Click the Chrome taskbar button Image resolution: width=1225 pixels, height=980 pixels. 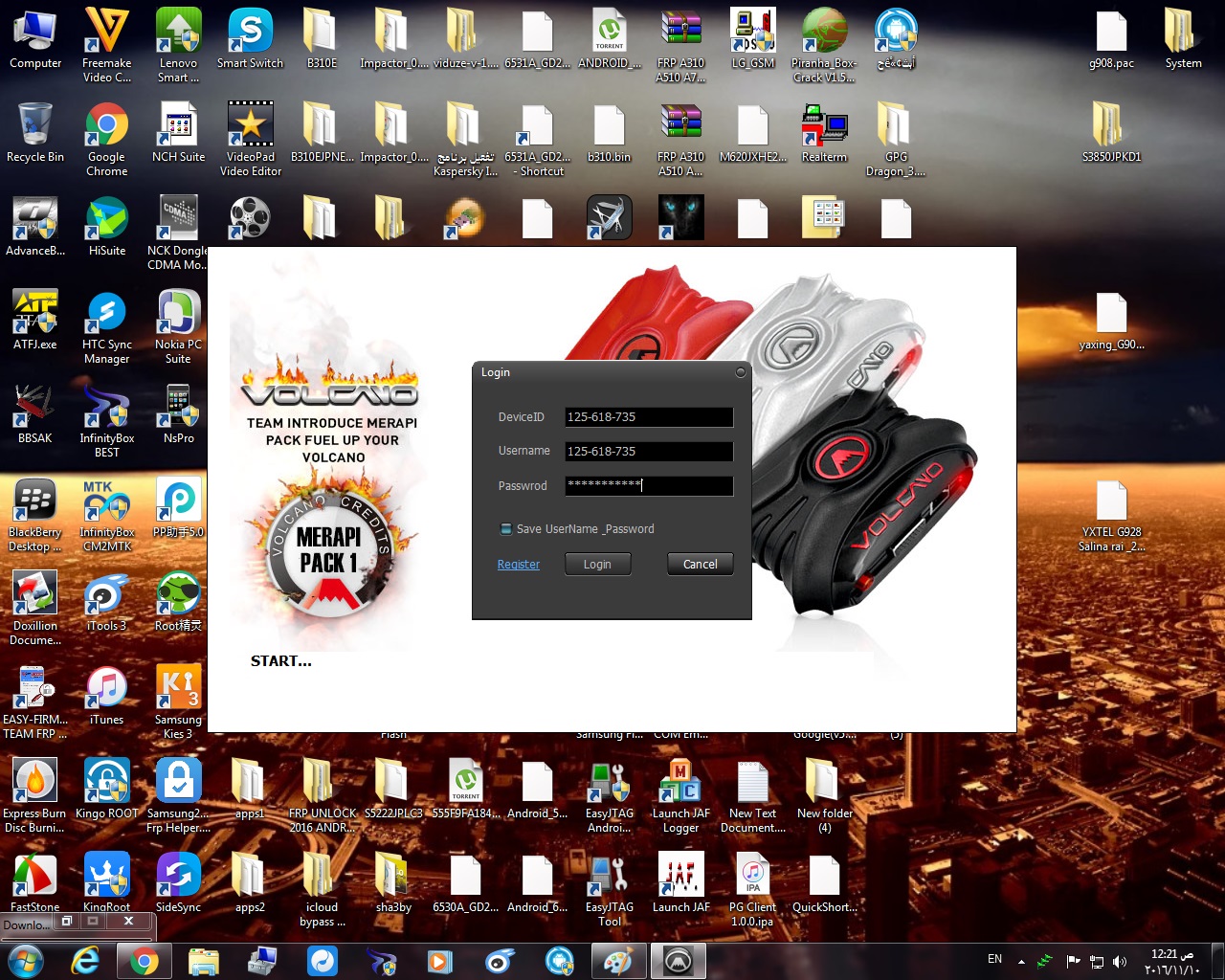[x=145, y=961]
